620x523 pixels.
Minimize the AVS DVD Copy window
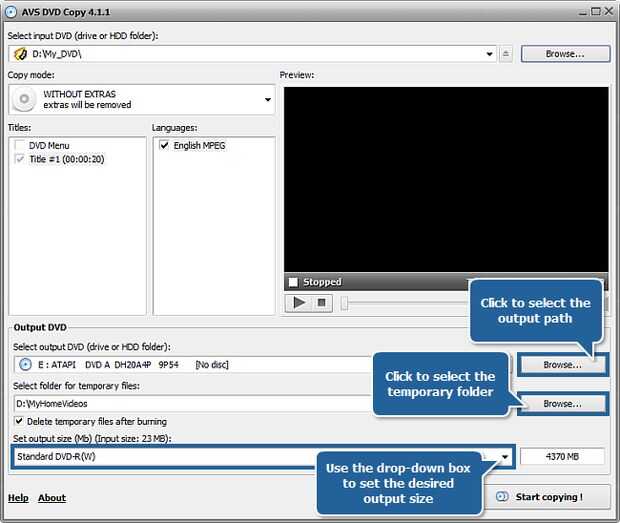(583, 12)
